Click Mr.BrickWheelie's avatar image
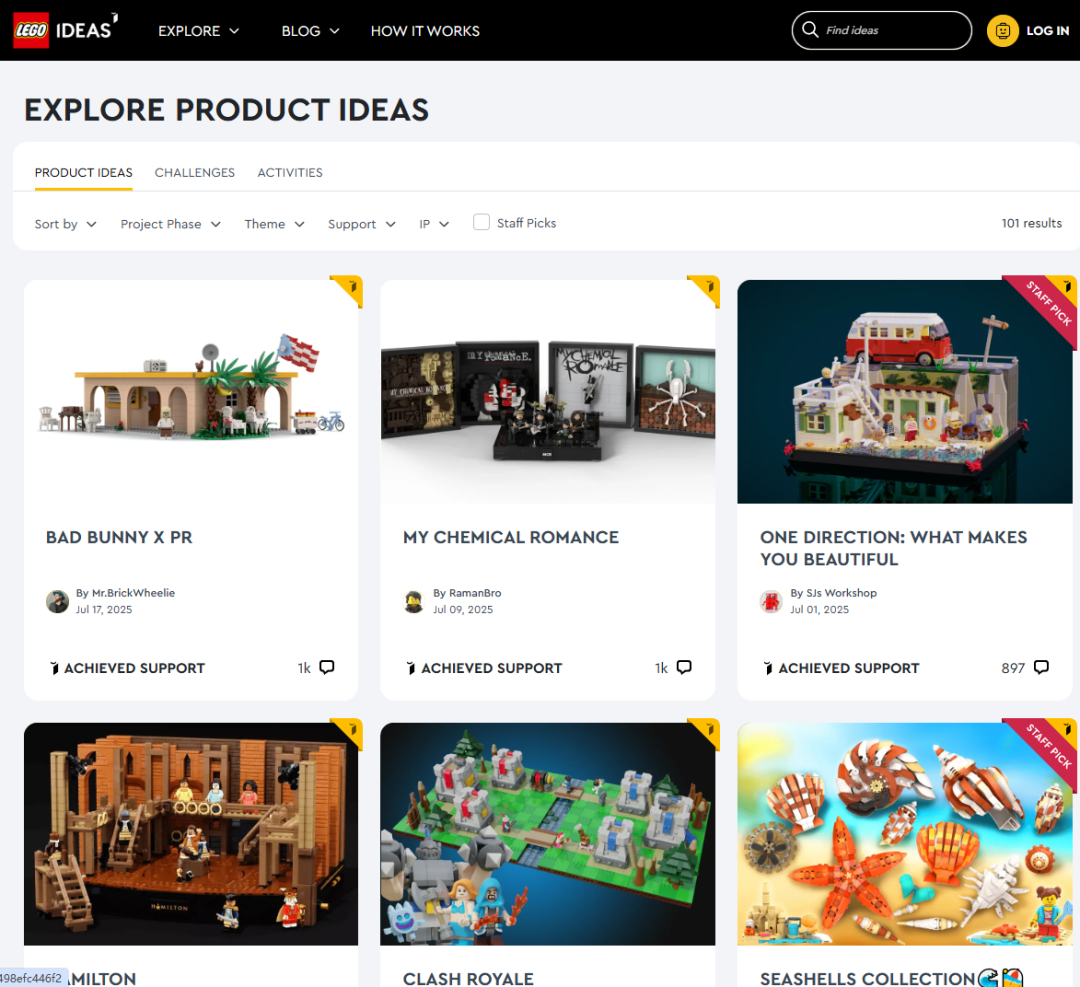Image resolution: width=1080 pixels, height=987 pixels. point(57,601)
